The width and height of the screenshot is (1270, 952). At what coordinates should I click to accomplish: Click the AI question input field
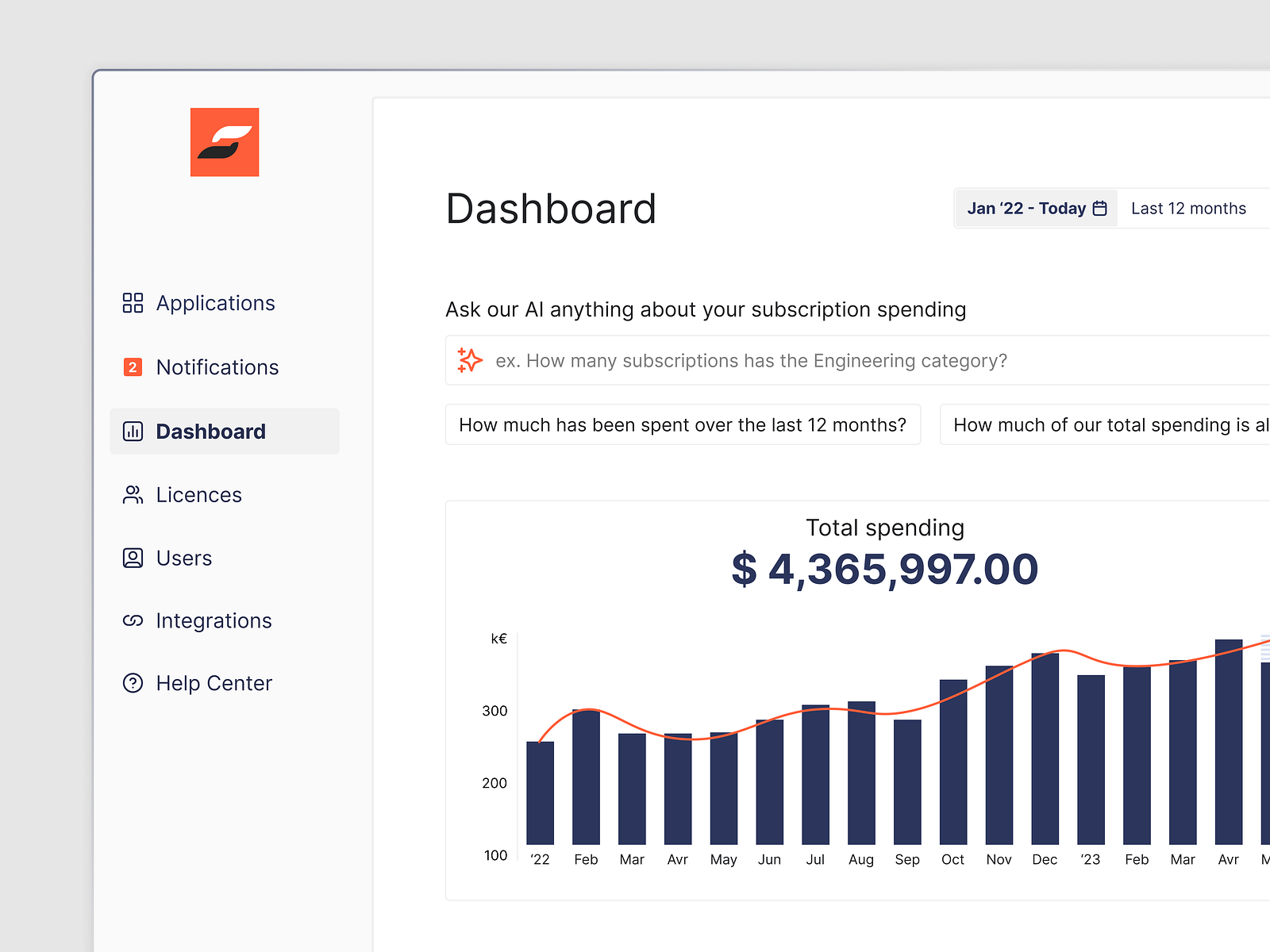[x=794, y=361]
